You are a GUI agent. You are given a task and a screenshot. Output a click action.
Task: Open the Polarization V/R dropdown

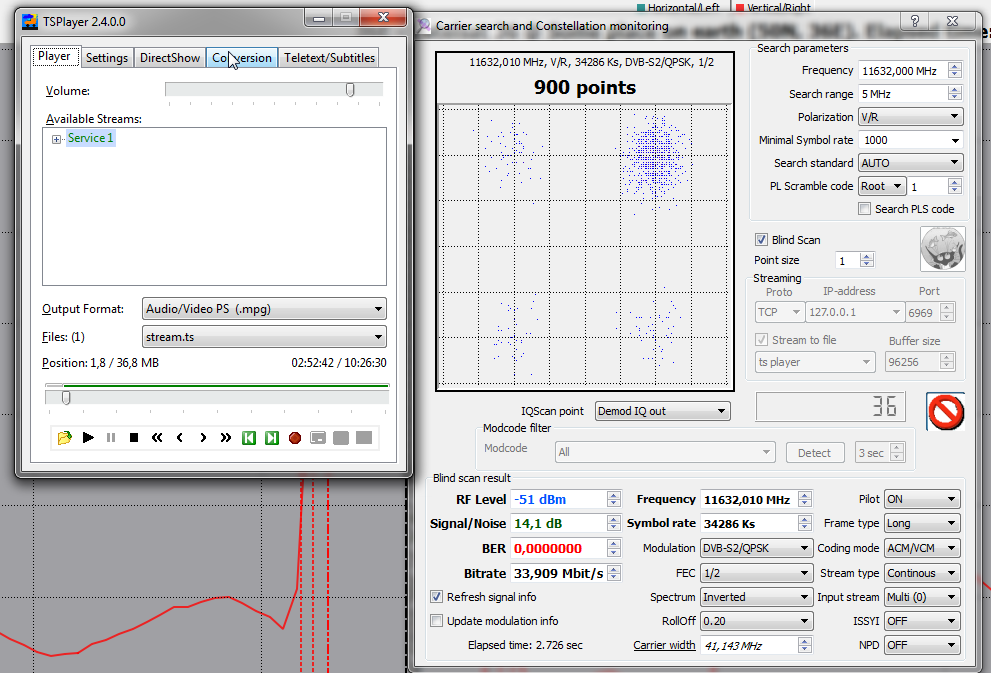[x=910, y=117]
